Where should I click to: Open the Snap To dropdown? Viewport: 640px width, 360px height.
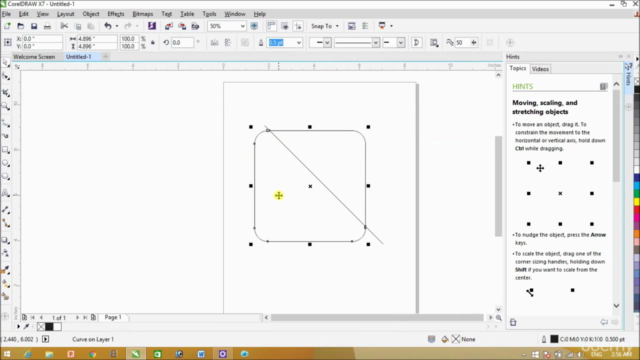pyautogui.click(x=325, y=26)
